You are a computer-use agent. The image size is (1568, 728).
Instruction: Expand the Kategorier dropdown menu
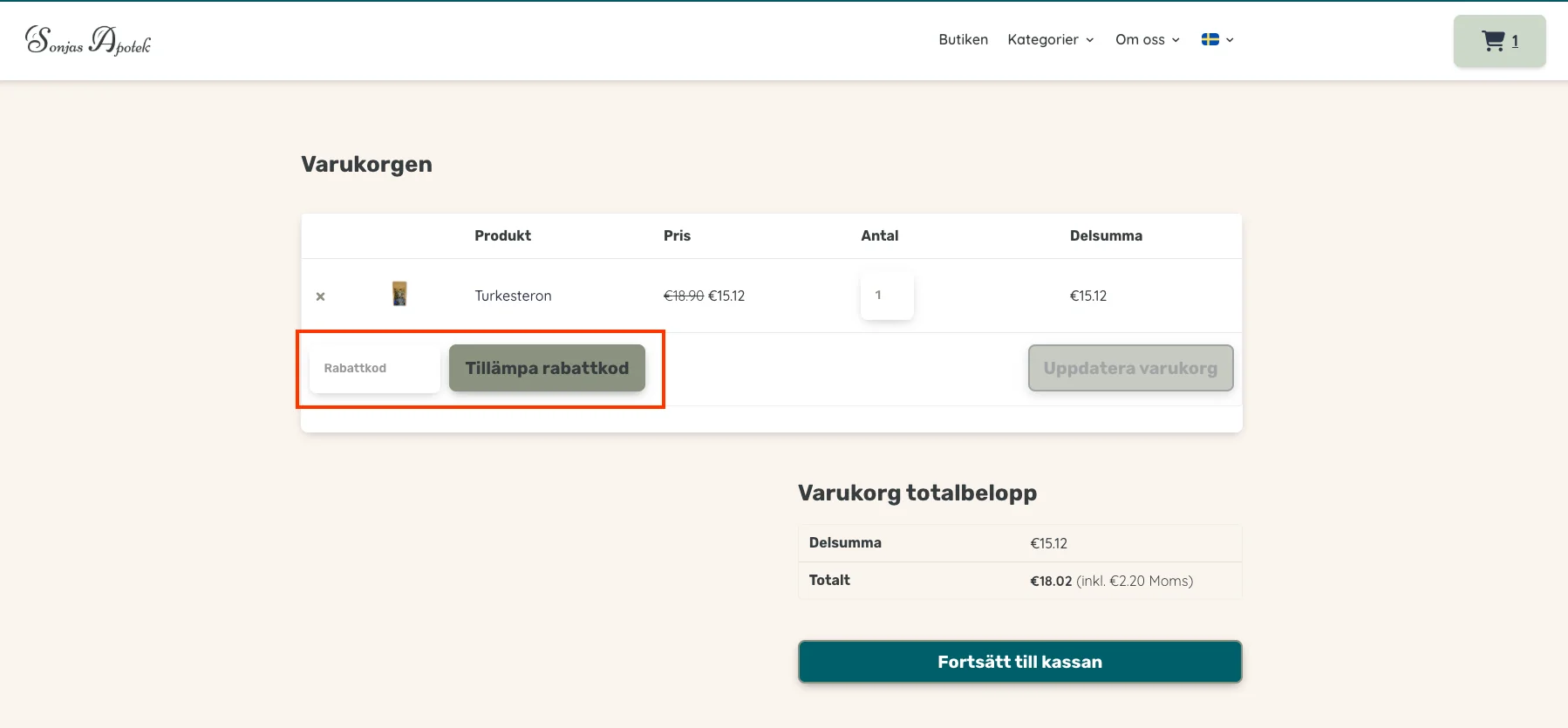[x=1043, y=39]
